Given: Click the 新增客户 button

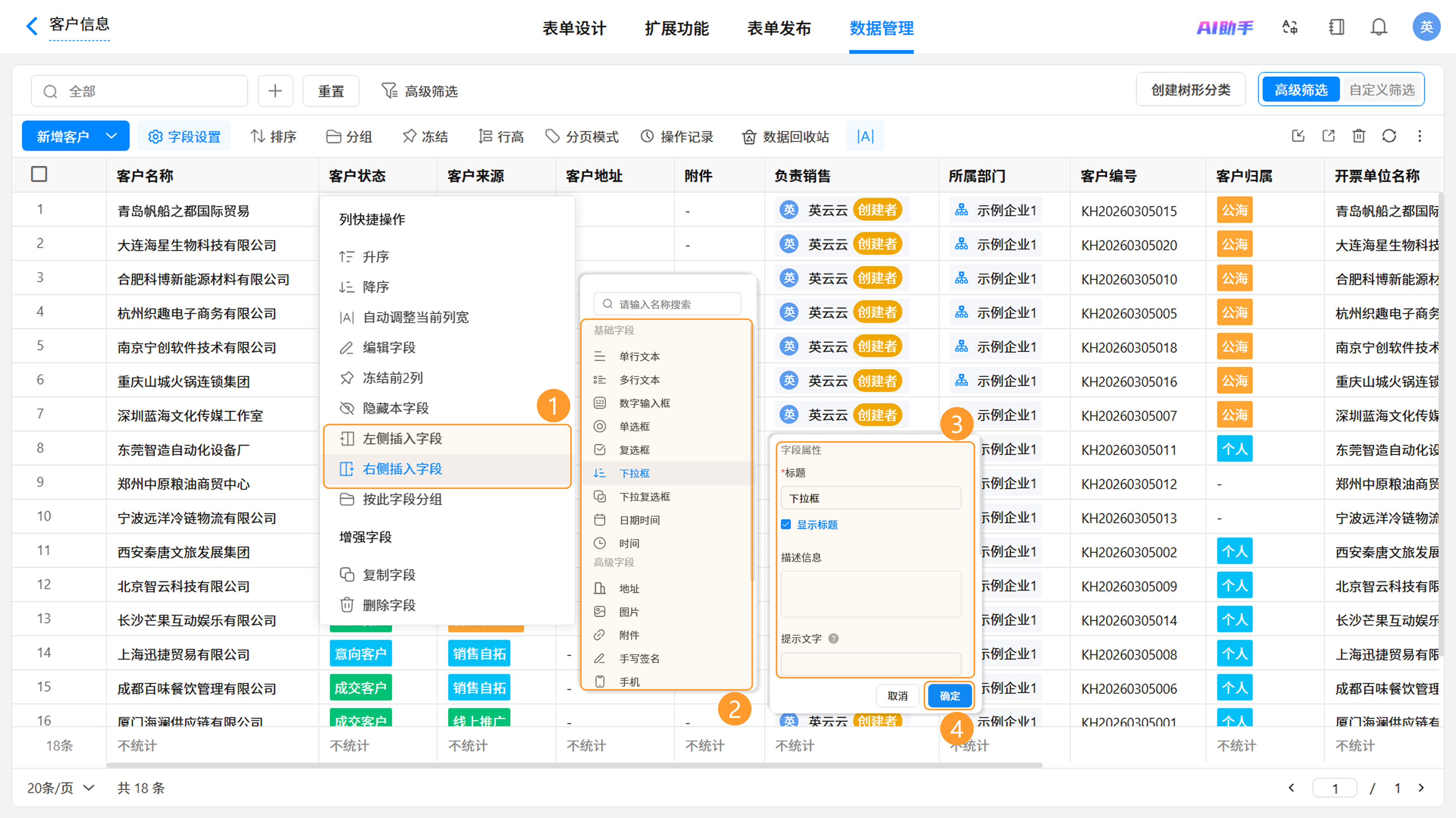Looking at the screenshot, I should [63, 136].
